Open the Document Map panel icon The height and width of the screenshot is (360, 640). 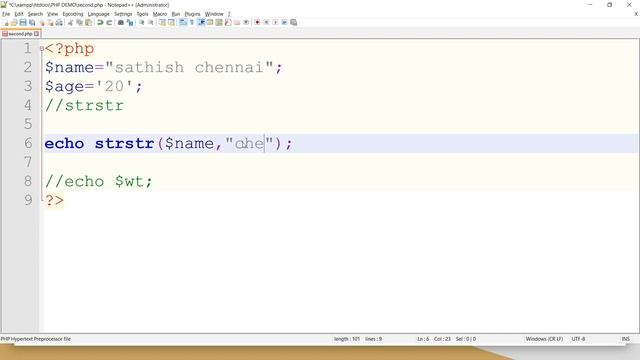(x=219, y=22)
